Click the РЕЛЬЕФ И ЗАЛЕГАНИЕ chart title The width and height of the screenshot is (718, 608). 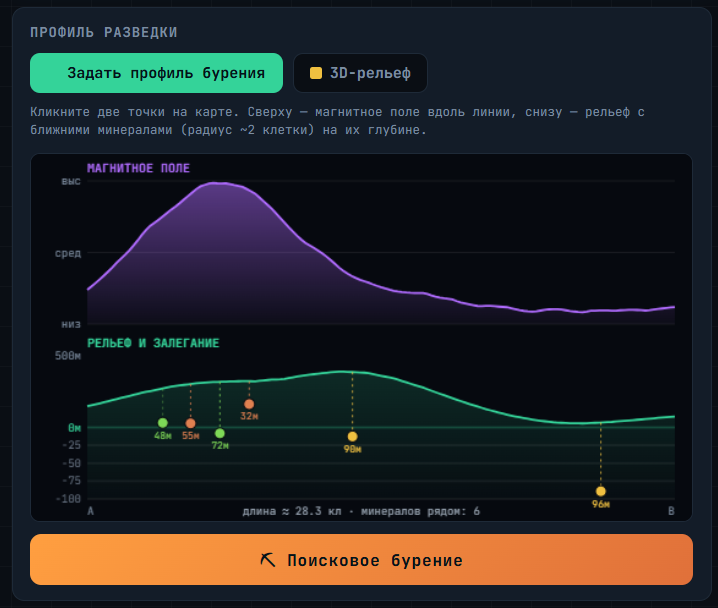click(x=153, y=343)
